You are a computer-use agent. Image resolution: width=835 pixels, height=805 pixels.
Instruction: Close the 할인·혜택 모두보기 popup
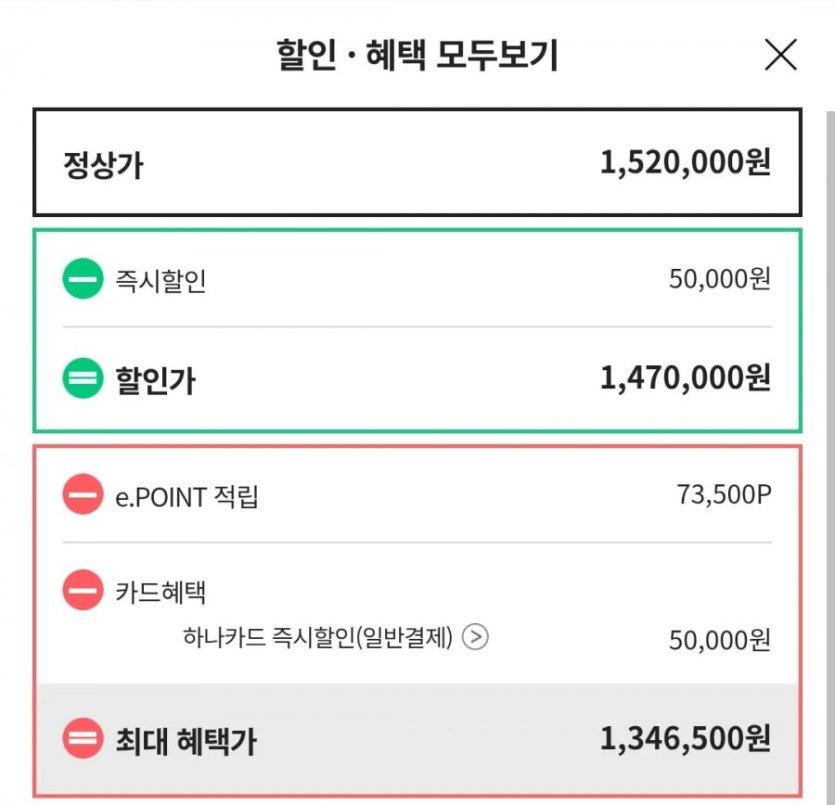pyautogui.click(x=780, y=55)
